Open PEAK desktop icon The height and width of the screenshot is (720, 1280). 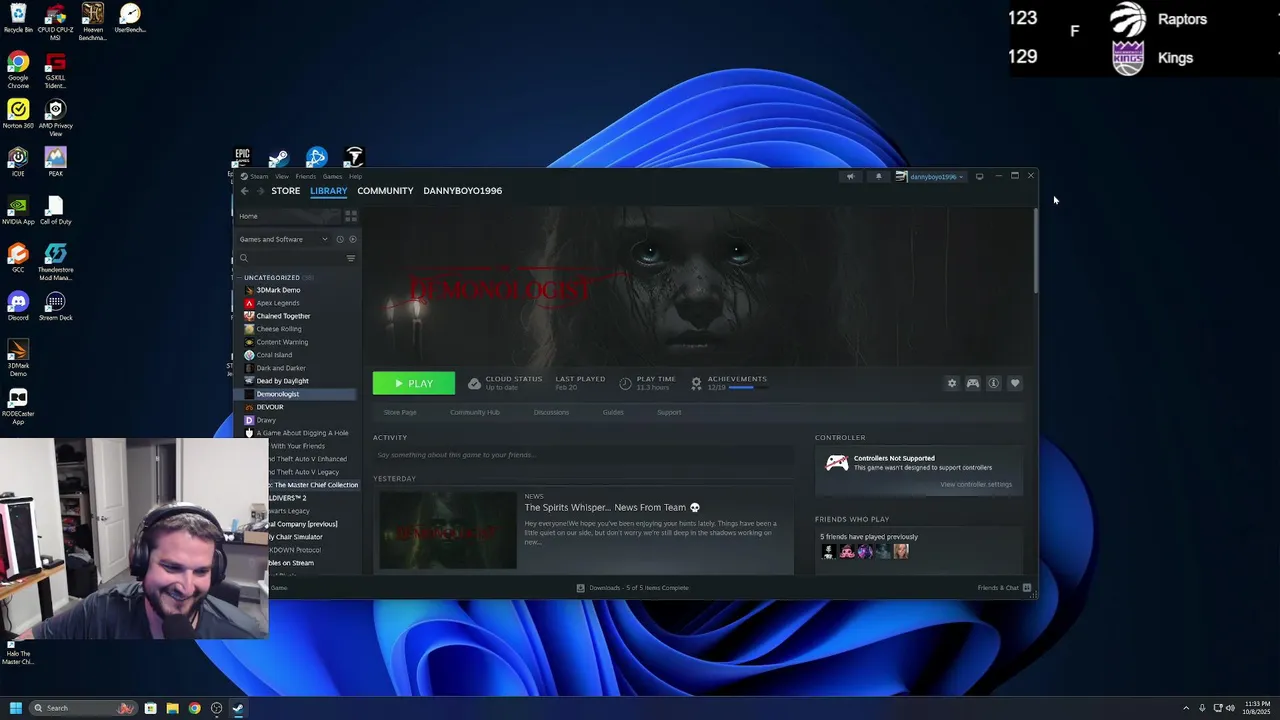click(55, 157)
